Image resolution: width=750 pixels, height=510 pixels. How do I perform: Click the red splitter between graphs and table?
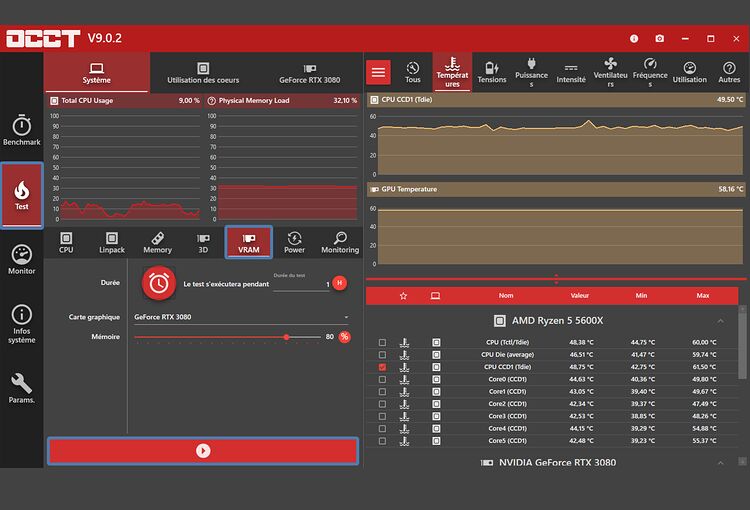556,279
